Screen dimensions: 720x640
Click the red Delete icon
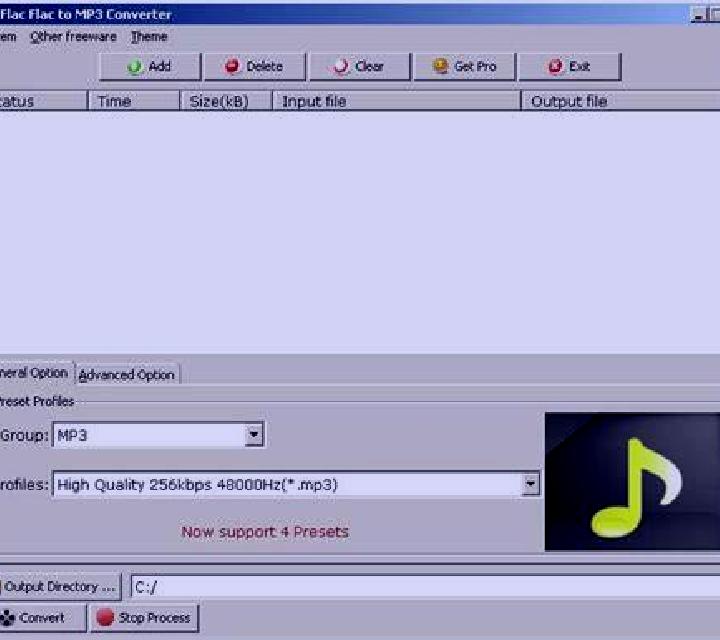[232, 66]
